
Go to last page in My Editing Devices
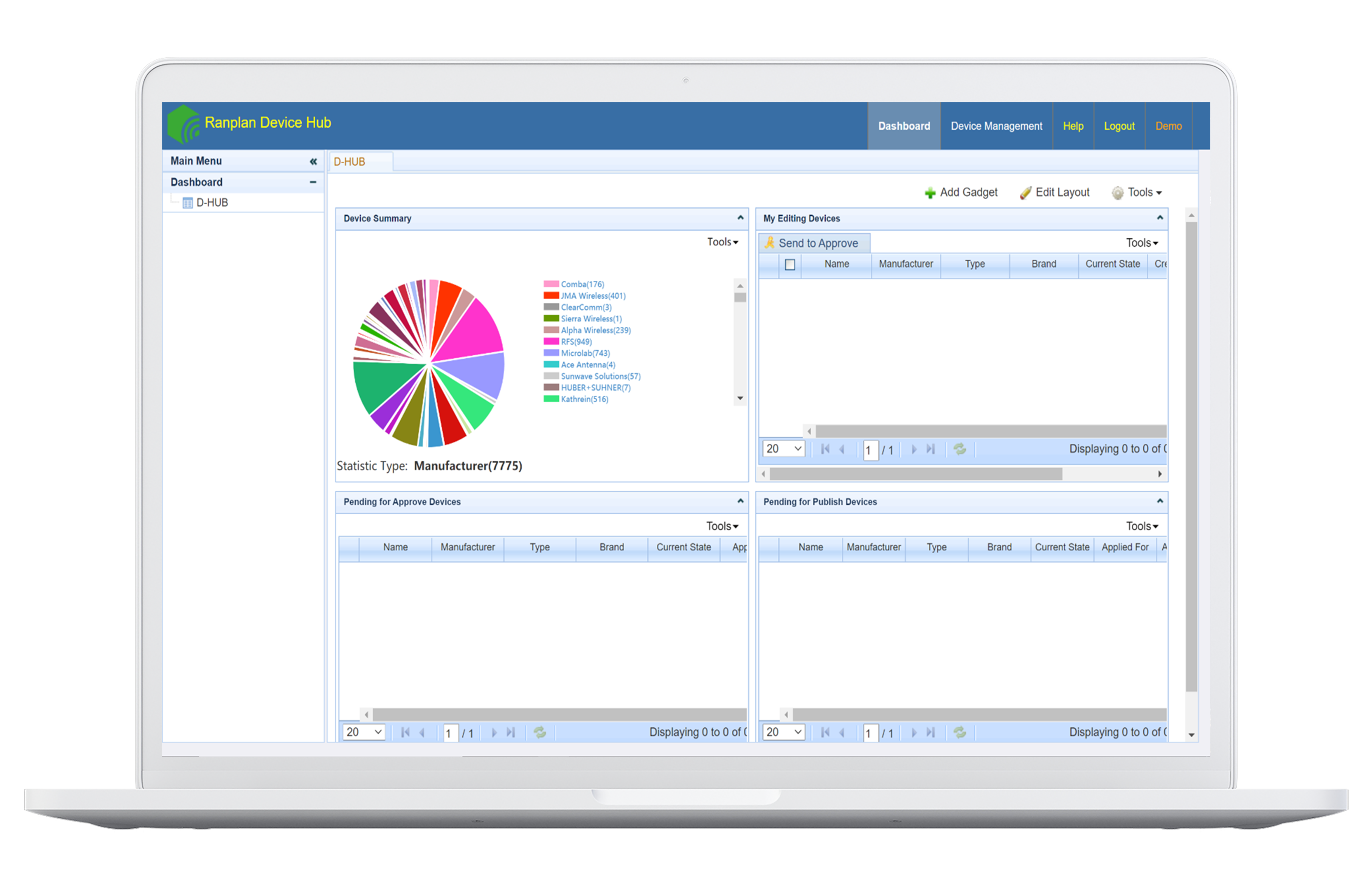tap(931, 449)
